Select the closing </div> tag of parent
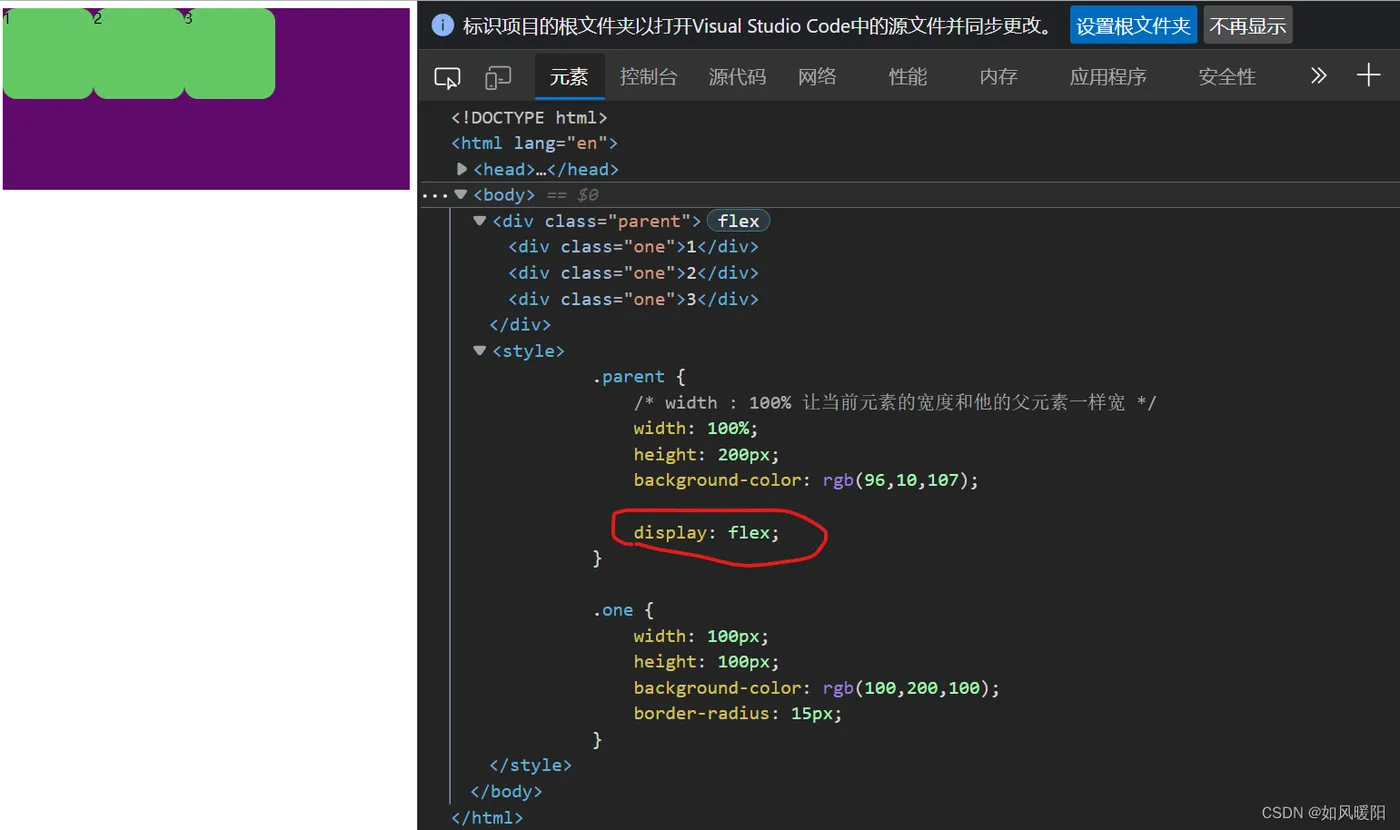Viewport: 1400px width, 830px height. point(520,325)
